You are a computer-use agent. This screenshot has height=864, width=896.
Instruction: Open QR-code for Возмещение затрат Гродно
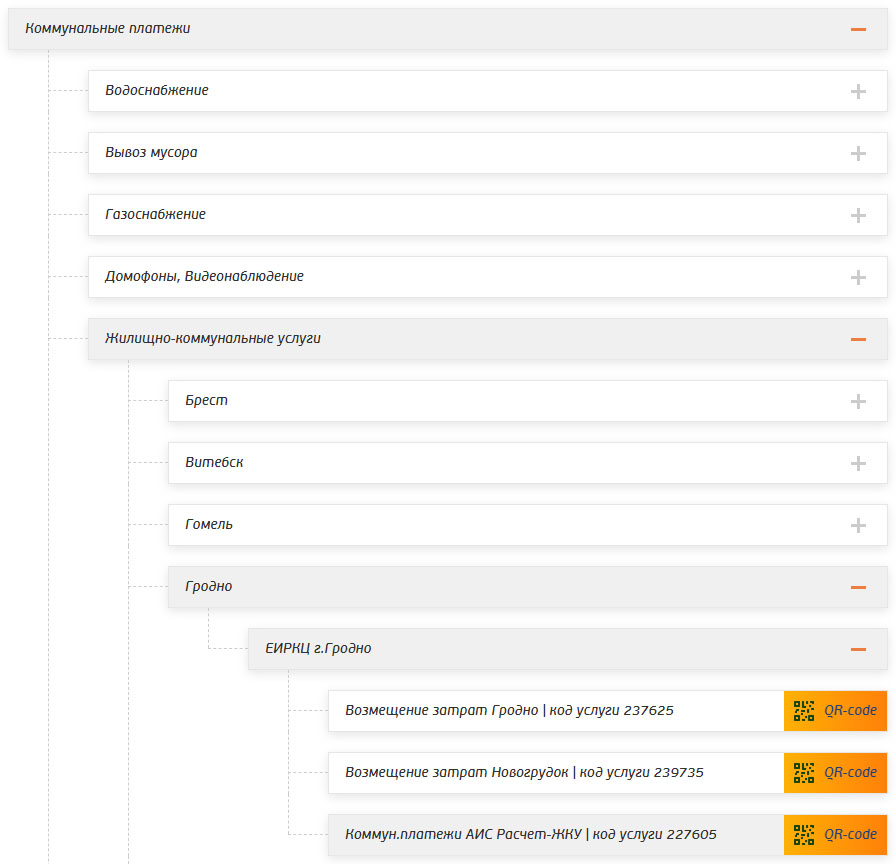(x=835, y=711)
